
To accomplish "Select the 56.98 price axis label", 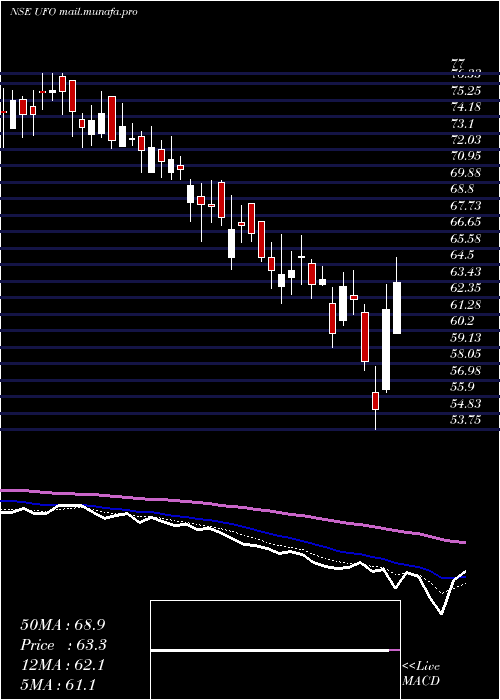I will point(466,370).
